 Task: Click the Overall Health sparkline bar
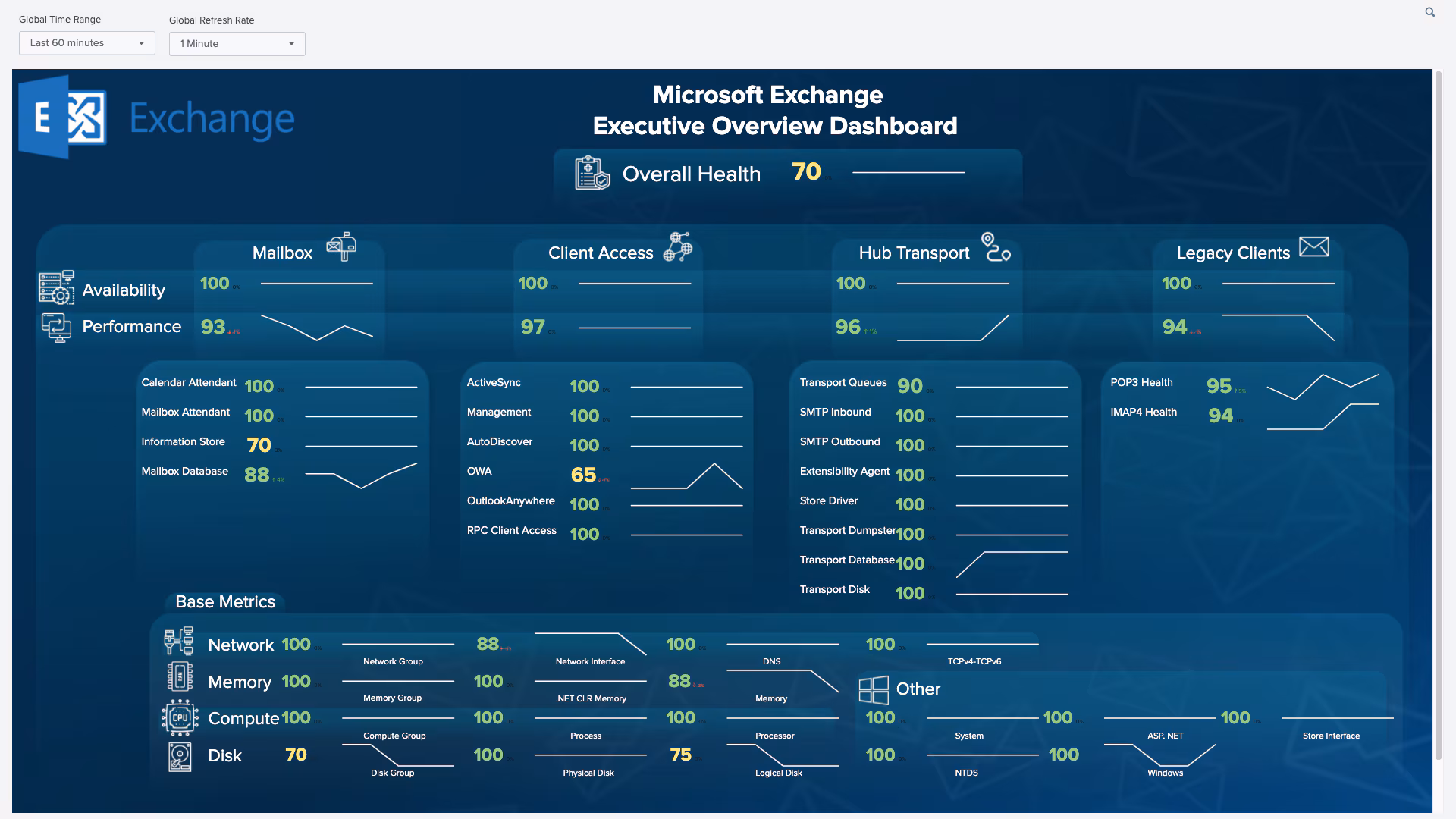(x=907, y=173)
